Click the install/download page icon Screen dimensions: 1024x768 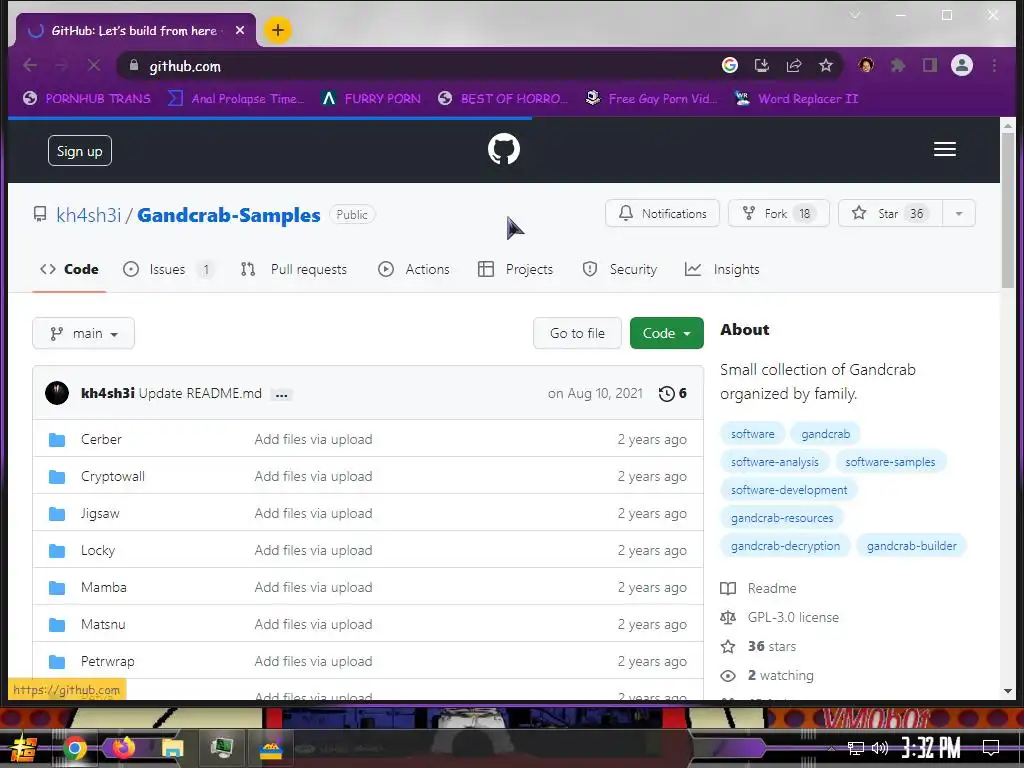click(x=761, y=65)
